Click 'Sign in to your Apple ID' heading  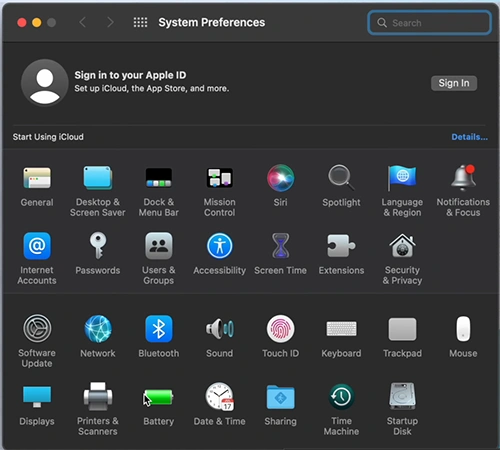point(130,75)
